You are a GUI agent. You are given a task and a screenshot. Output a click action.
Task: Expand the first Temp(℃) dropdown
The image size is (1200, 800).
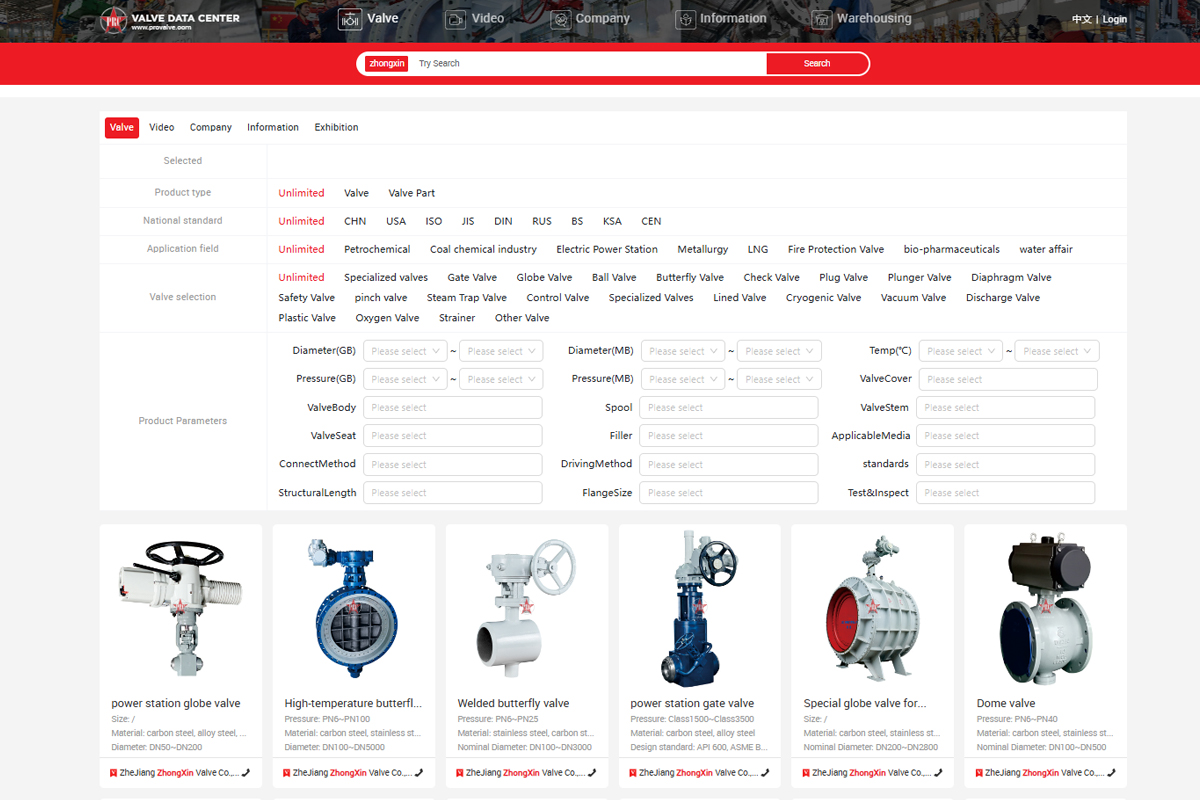click(x=960, y=351)
